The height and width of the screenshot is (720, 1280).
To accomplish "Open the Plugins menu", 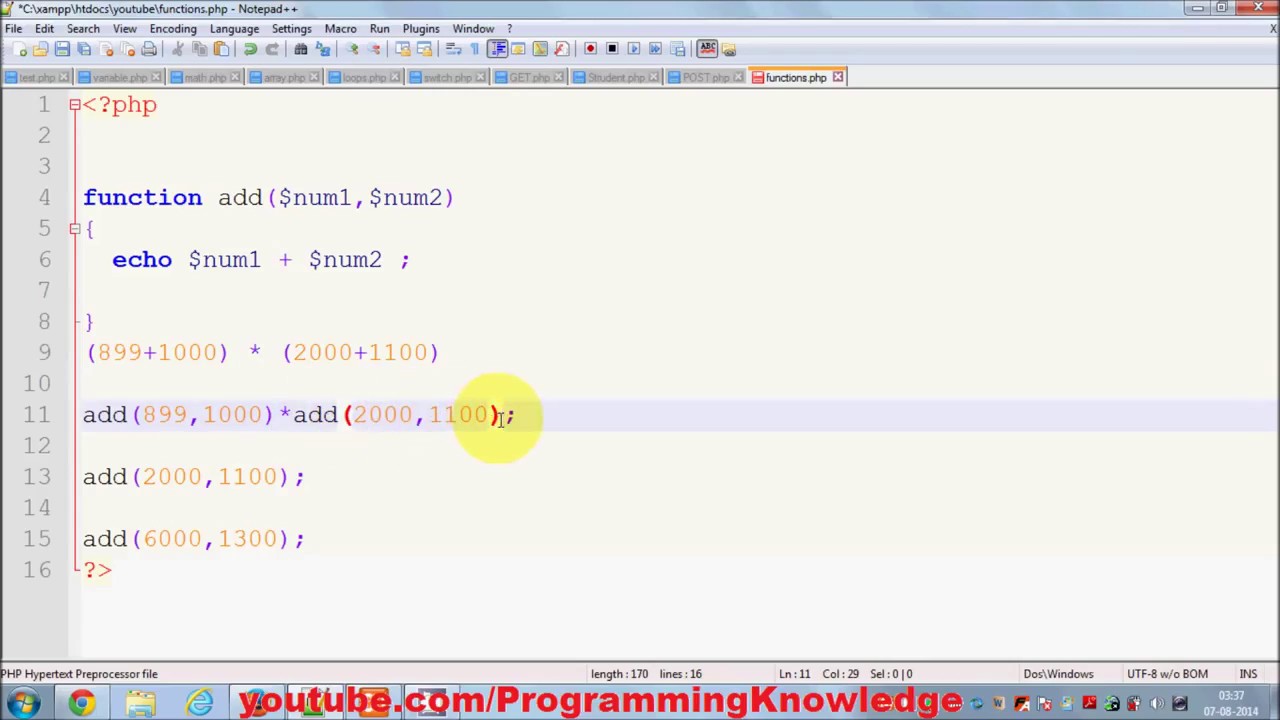I will (421, 28).
